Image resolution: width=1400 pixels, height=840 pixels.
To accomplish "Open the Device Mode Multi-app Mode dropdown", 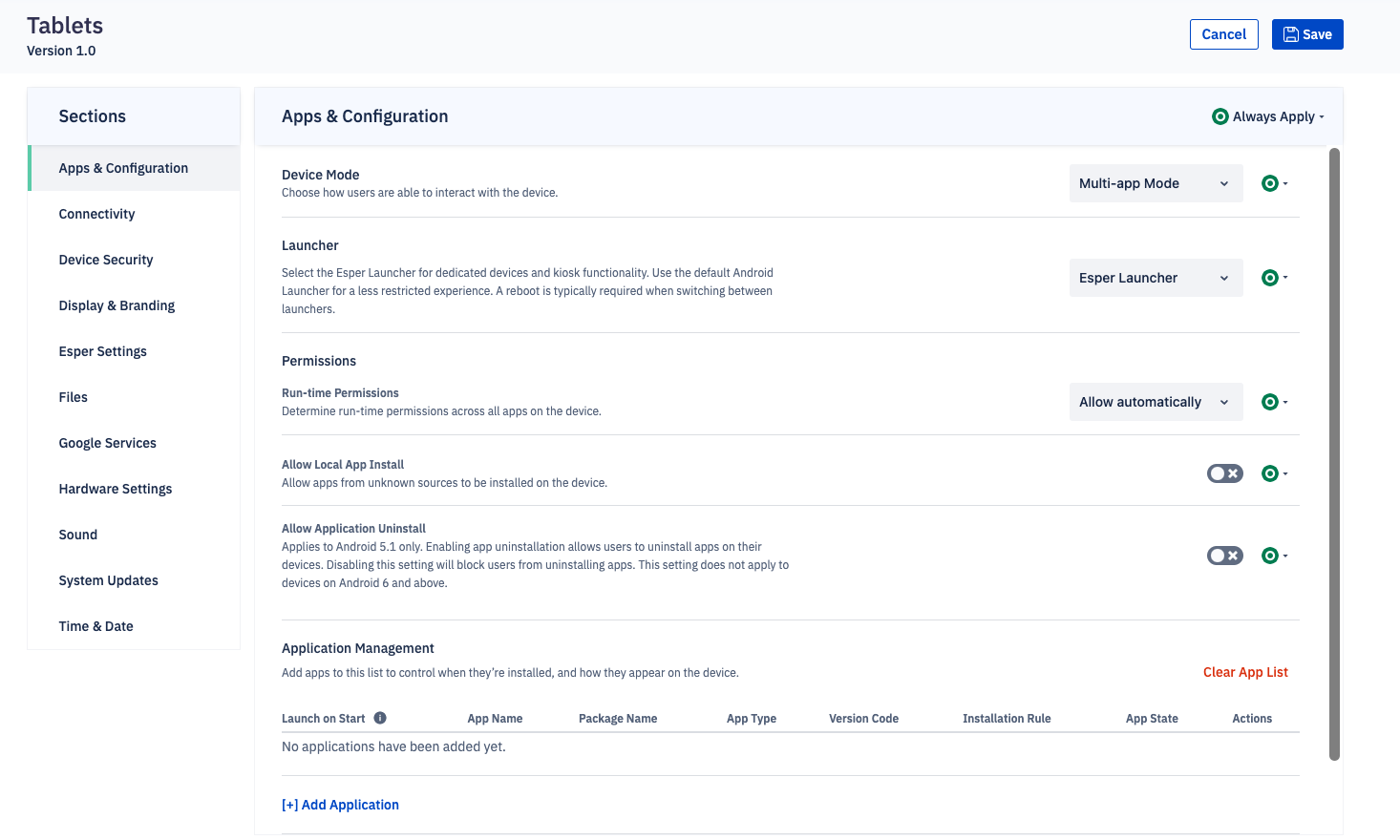I will tap(1156, 183).
